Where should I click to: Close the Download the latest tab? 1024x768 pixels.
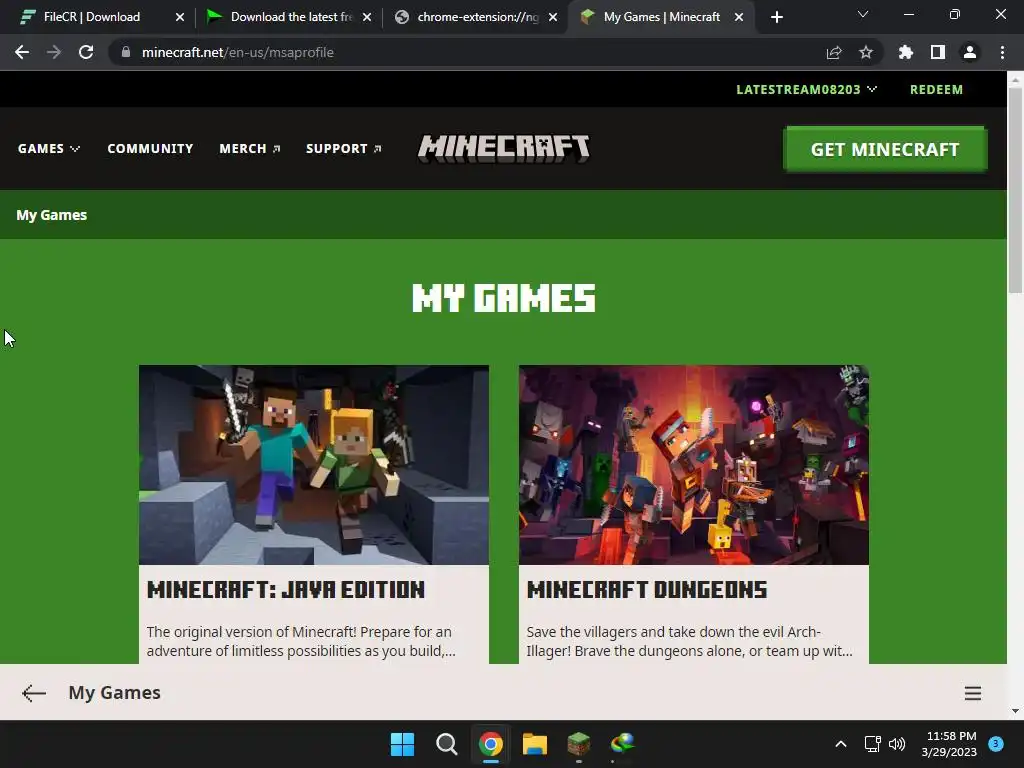tap(367, 17)
